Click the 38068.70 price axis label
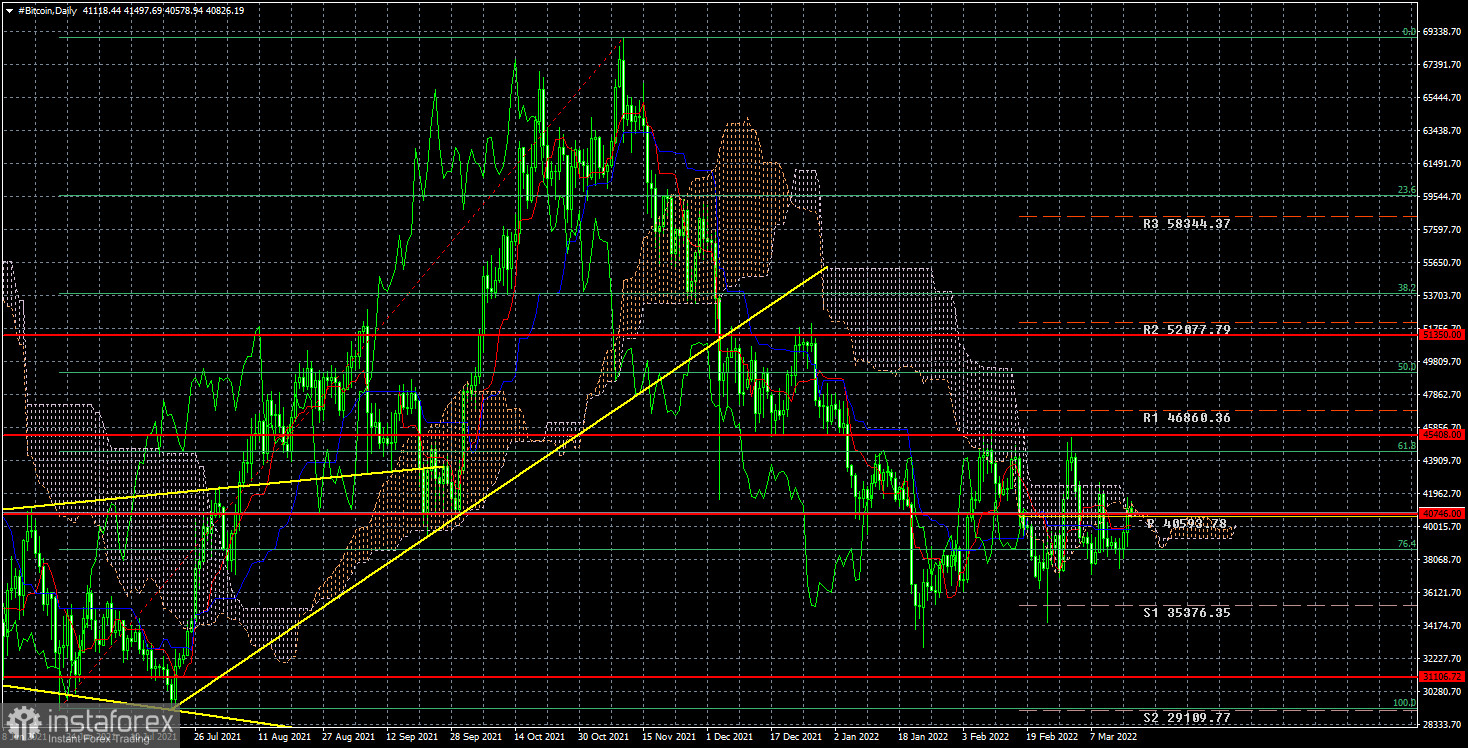The image size is (1468, 748). tap(1443, 560)
